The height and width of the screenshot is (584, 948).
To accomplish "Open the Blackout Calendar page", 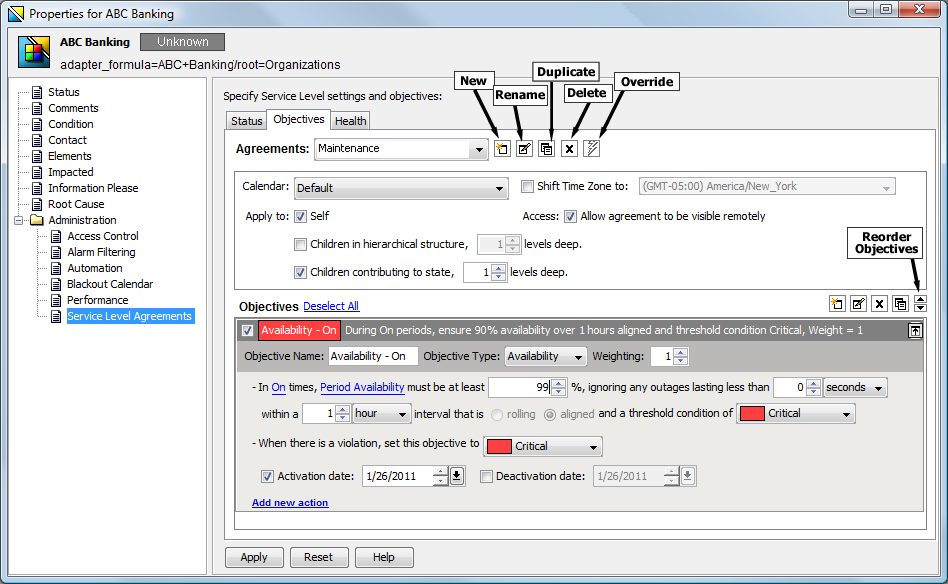I will pos(110,284).
